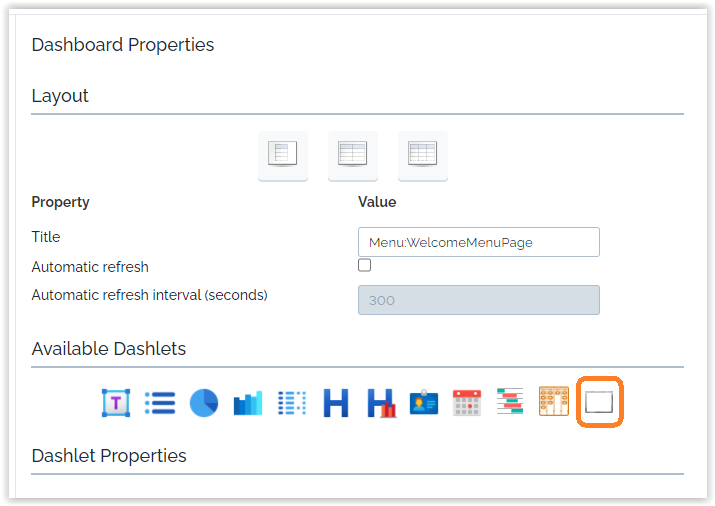The image size is (715, 506).
Task: Select the two-column layout
Action: 352,154
